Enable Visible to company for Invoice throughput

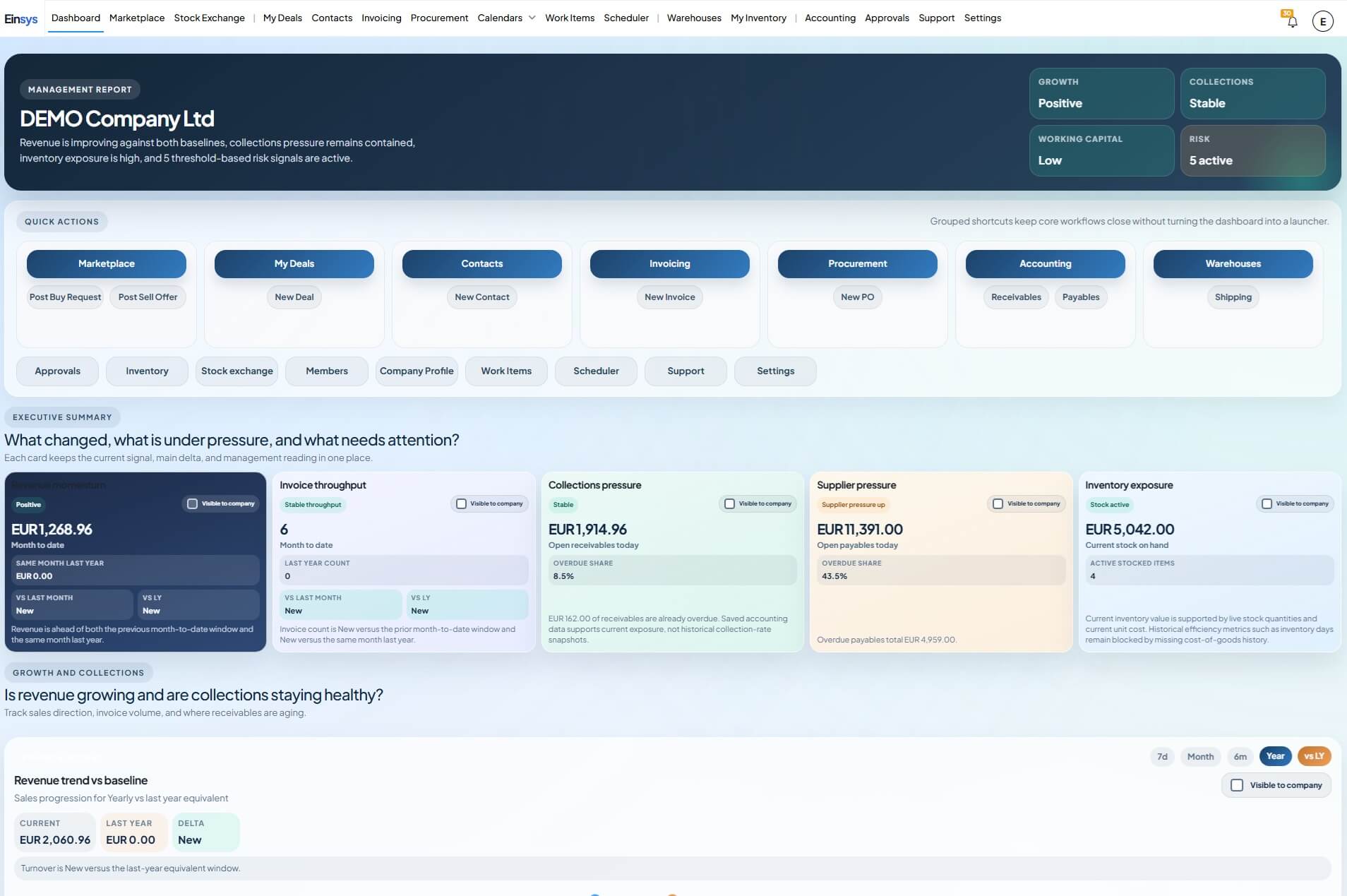click(x=462, y=504)
